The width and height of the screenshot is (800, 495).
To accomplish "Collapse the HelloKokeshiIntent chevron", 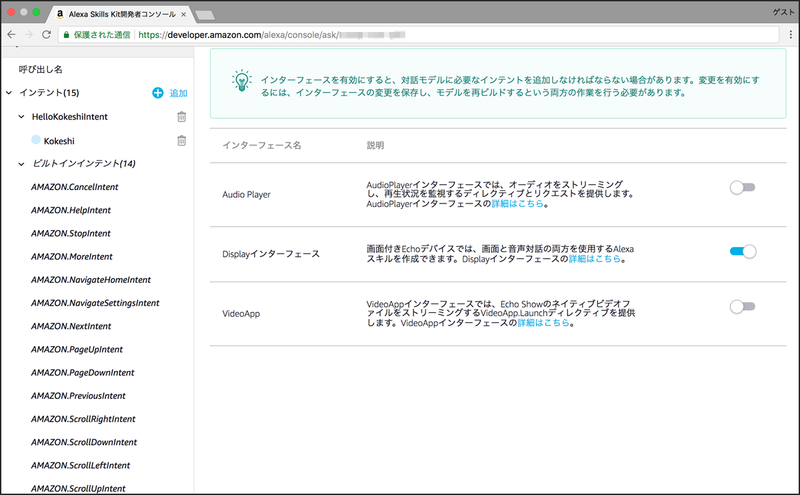I will tap(21, 117).
